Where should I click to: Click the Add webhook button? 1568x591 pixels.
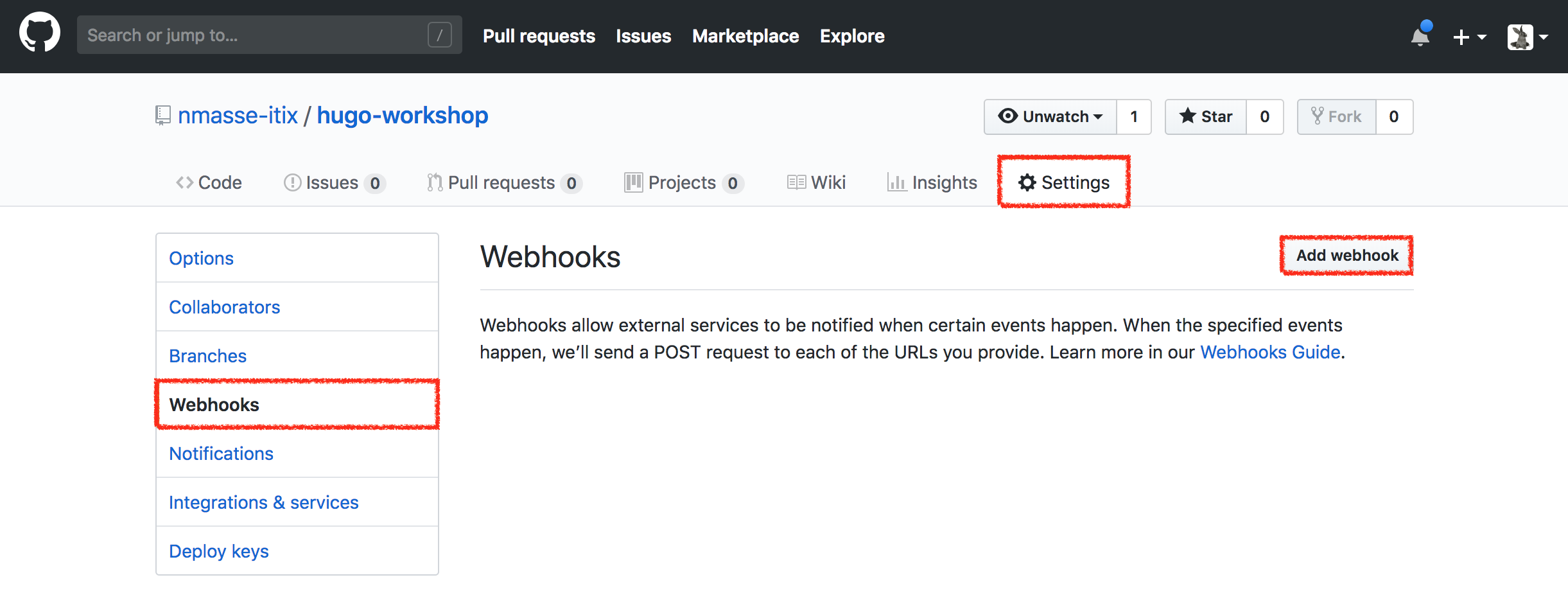coord(1346,256)
